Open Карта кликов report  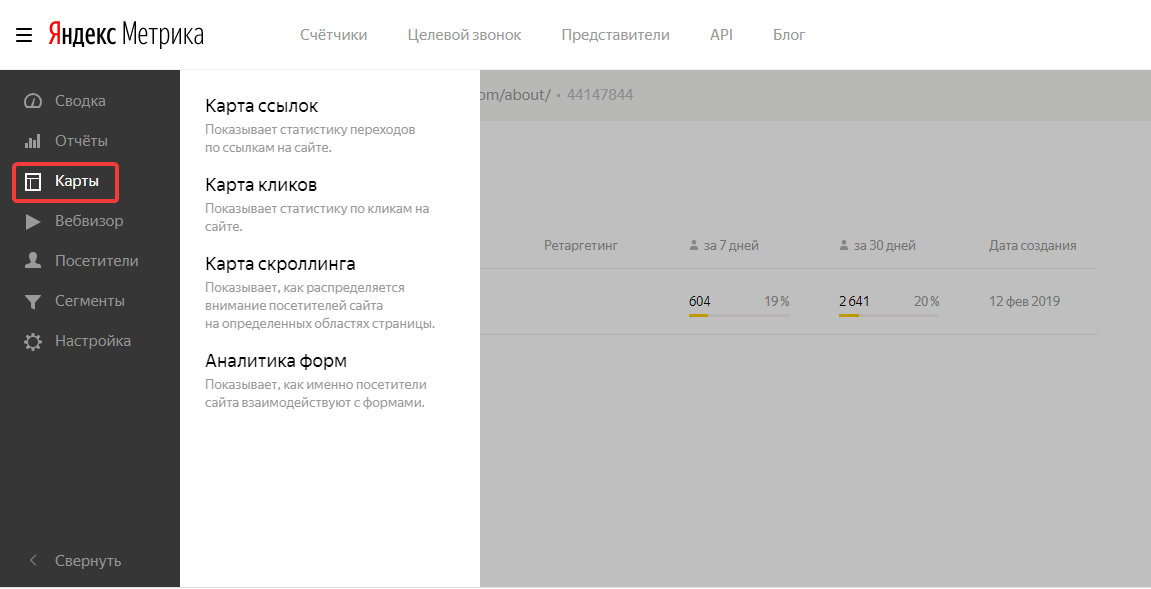[261, 184]
